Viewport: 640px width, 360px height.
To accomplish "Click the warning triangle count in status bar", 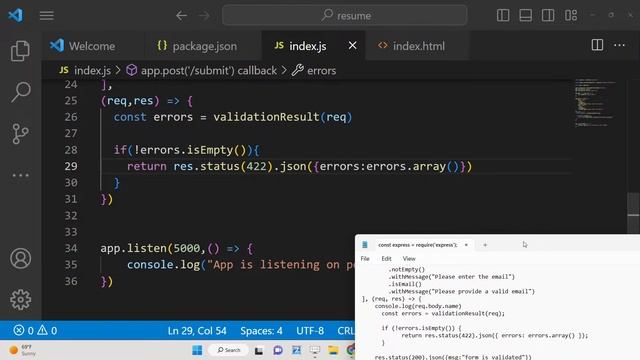I will (47, 330).
